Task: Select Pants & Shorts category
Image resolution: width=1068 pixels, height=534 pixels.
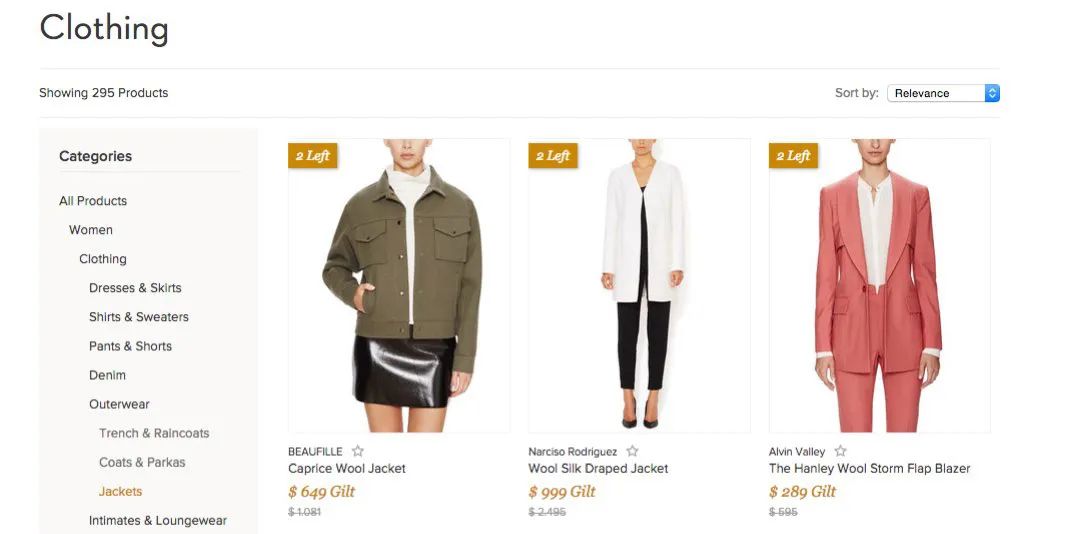Action: click(130, 346)
